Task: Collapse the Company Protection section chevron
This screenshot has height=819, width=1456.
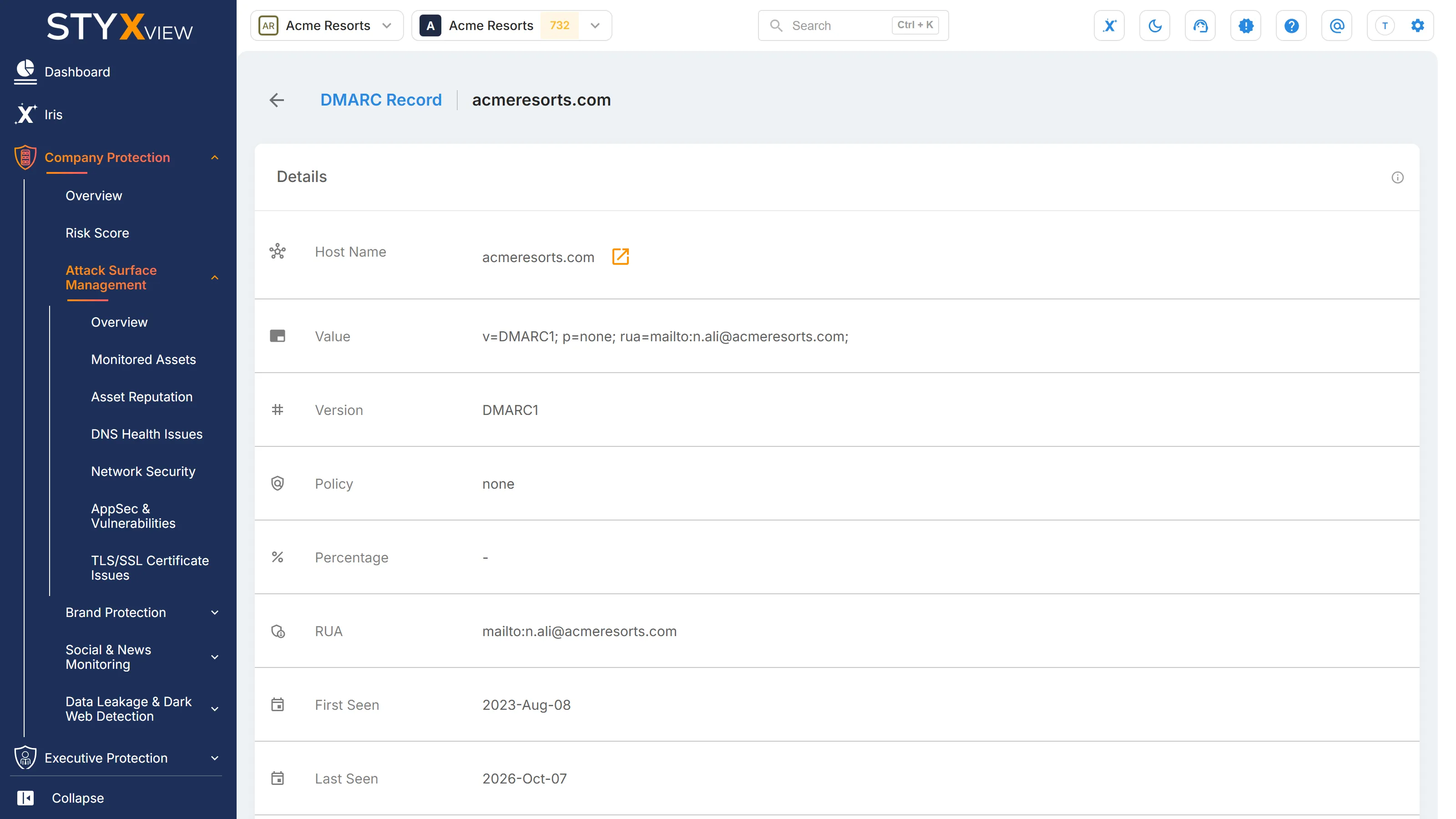Action: [x=215, y=158]
